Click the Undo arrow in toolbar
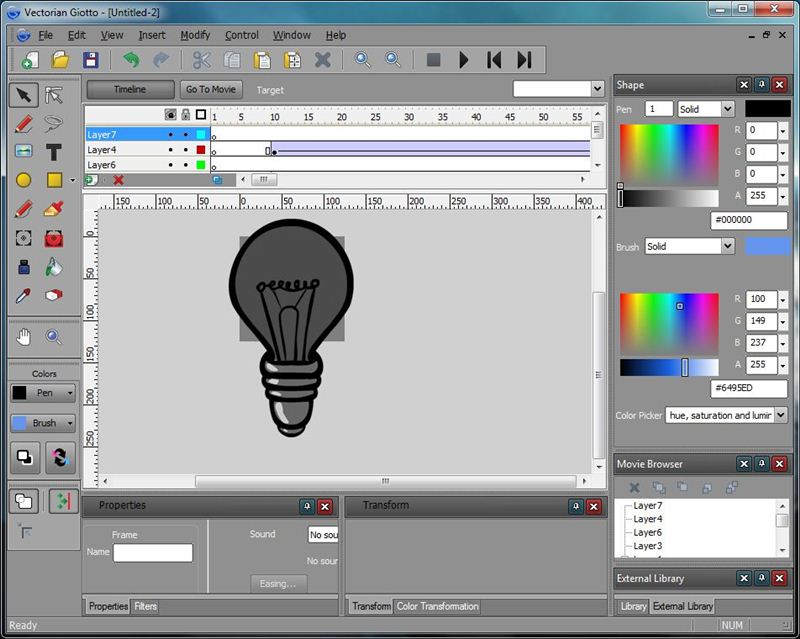The height and width of the screenshot is (639, 800). [x=130, y=60]
